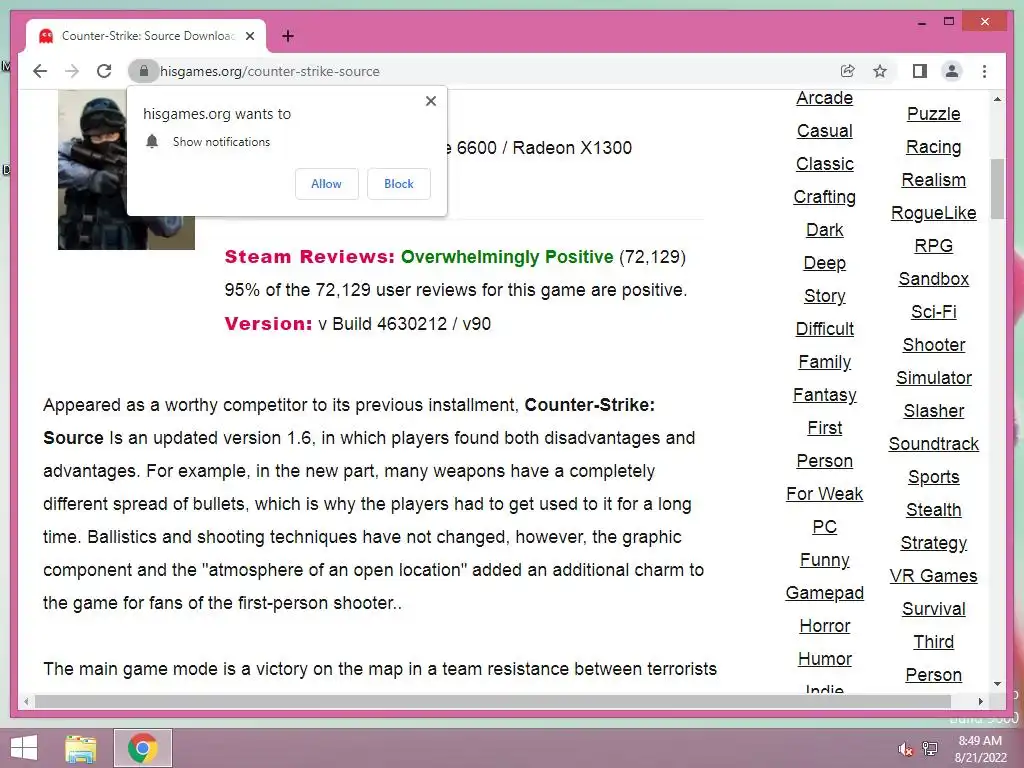
Task: Open the Fantasy category link
Action: 824,394
